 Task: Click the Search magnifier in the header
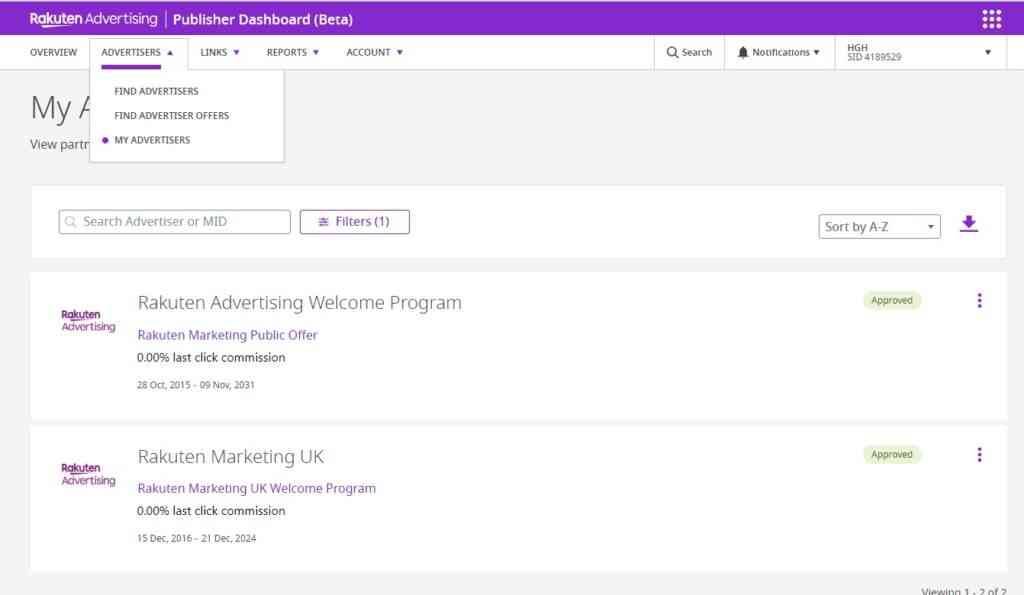pos(672,52)
